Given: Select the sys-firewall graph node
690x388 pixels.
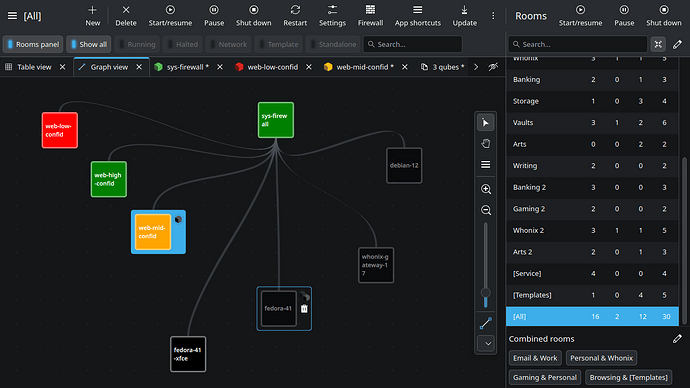Looking at the screenshot, I should point(276,120).
